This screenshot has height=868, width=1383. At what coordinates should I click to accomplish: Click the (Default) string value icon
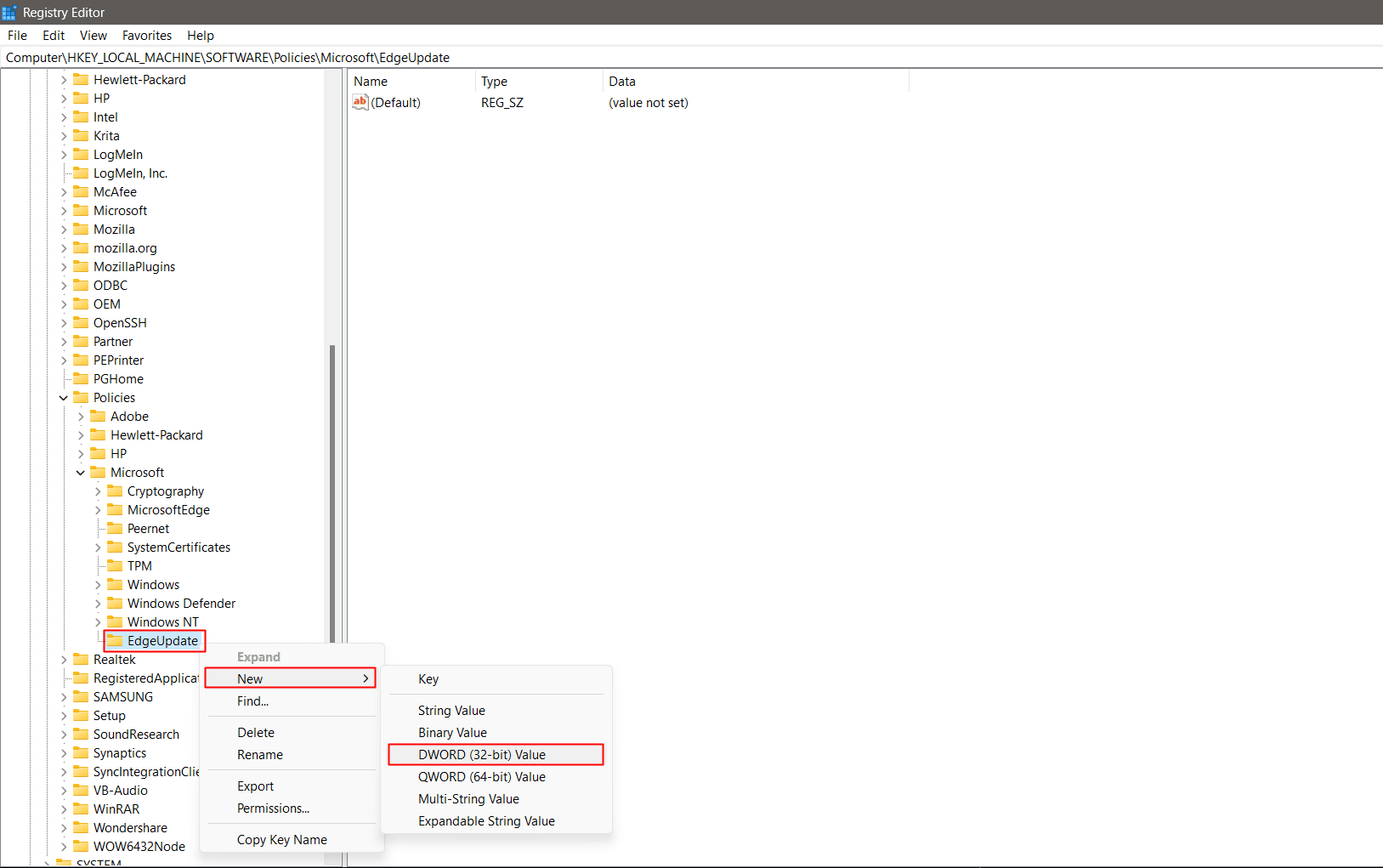pyautogui.click(x=360, y=102)
